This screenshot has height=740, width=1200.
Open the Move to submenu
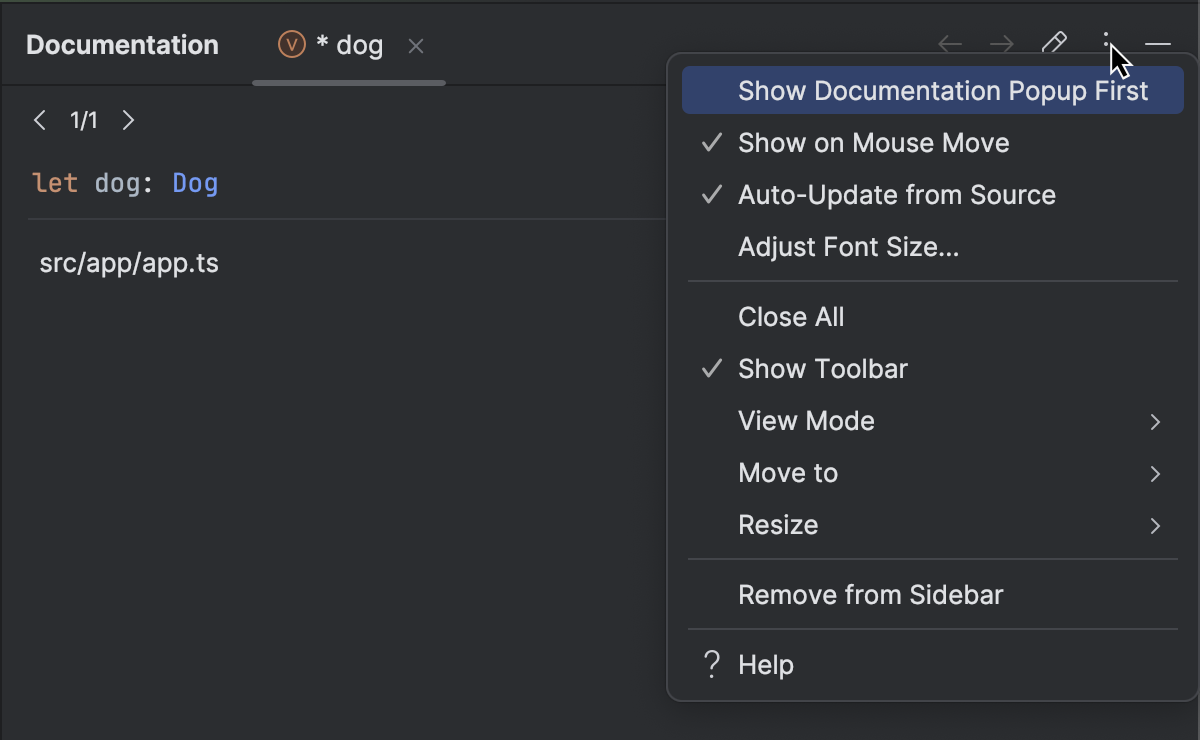[788, 473]
